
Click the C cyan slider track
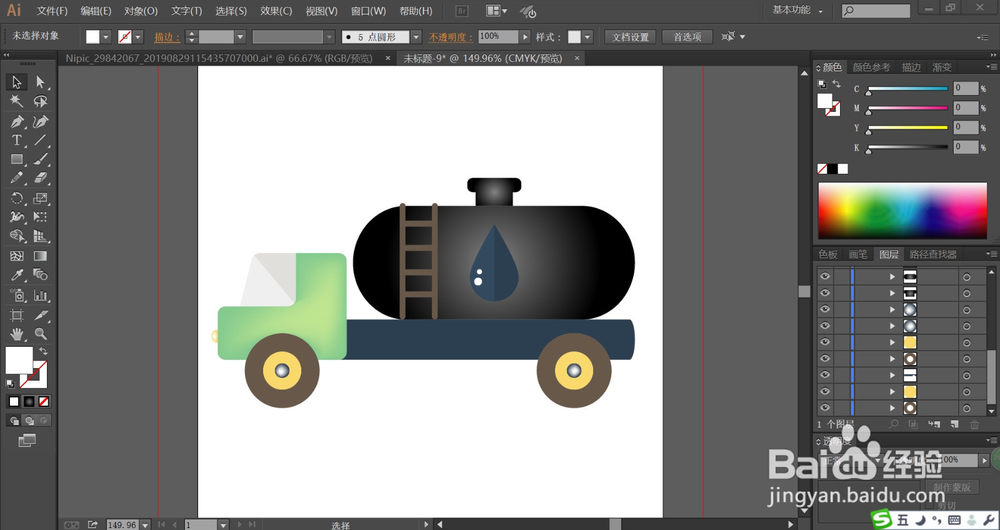pos(907,89)
